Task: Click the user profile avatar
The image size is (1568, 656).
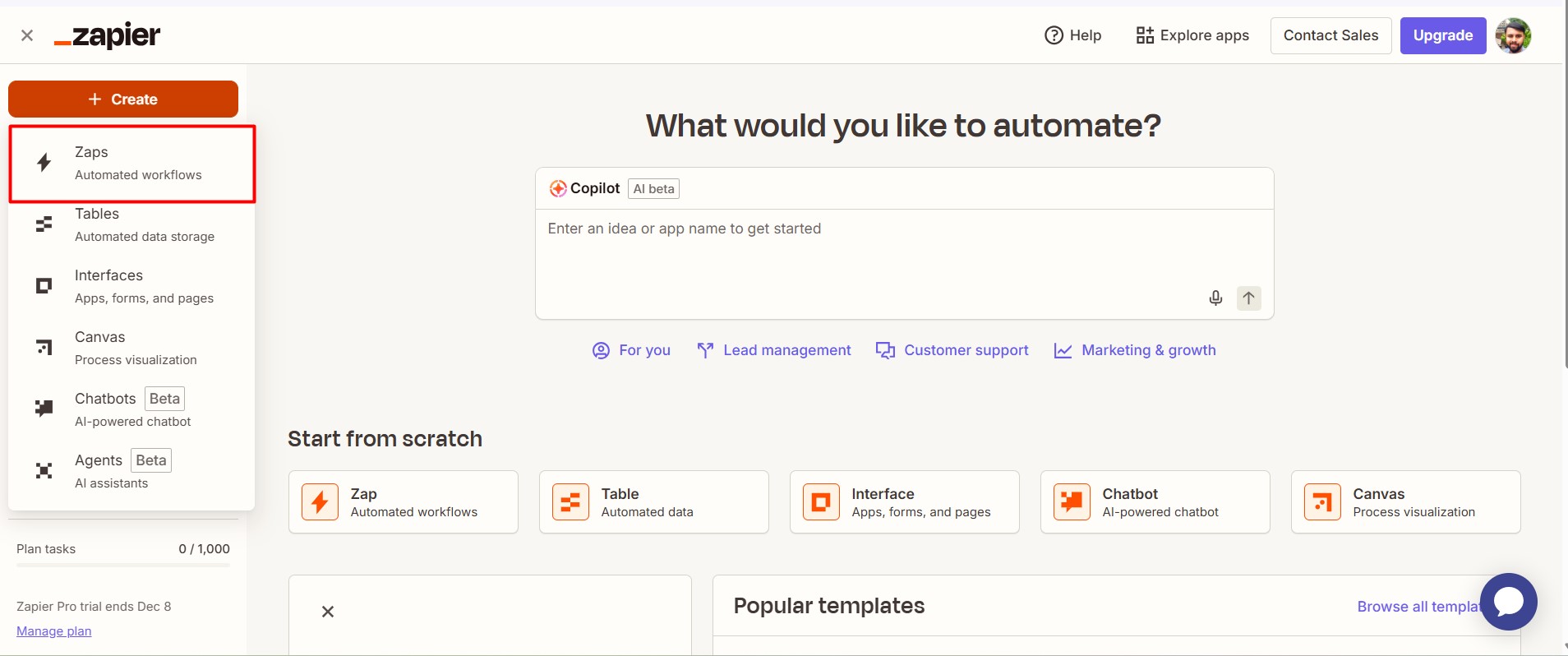Action: click(x=1513, y=35)
